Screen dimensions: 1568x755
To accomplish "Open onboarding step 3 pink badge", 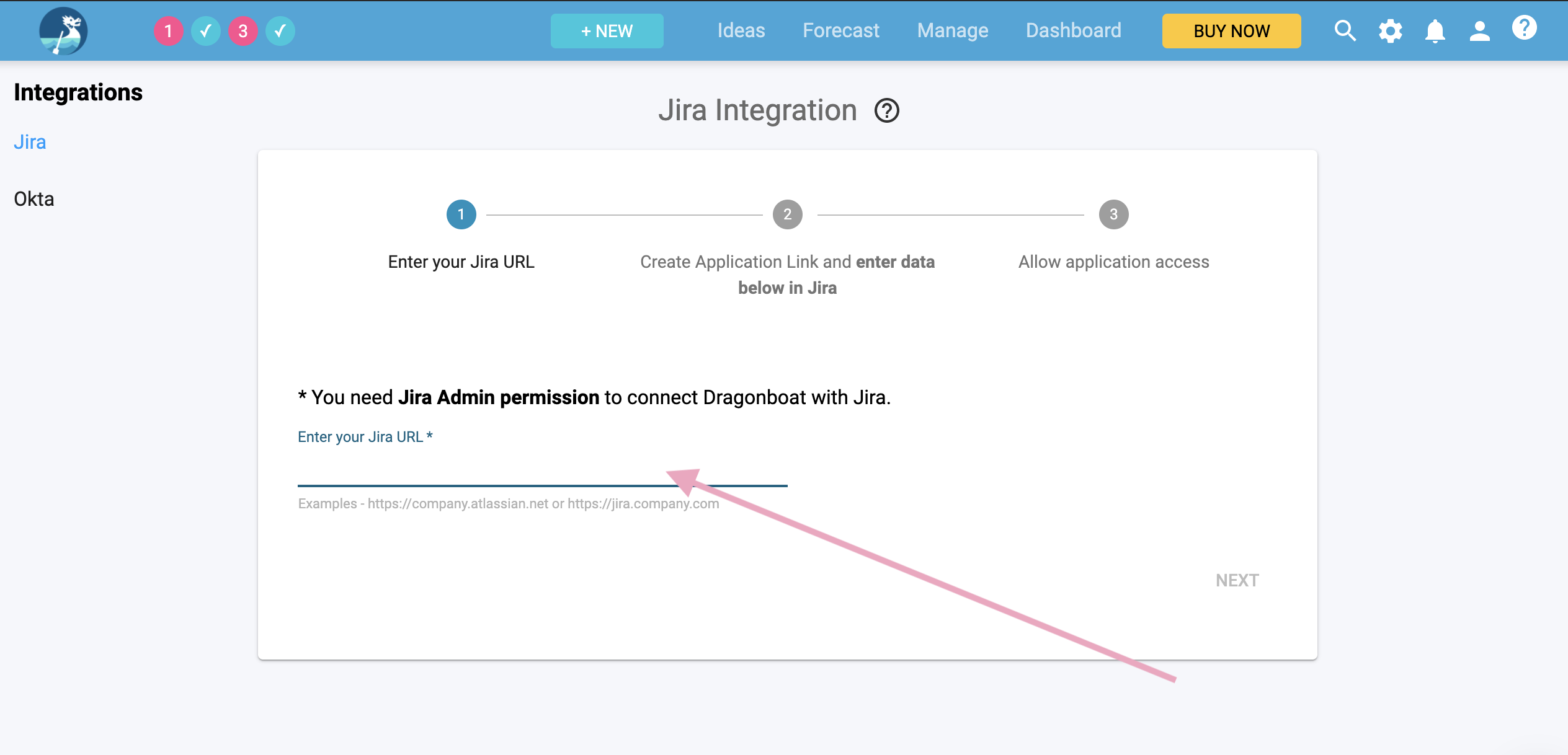I will (243, 31).
